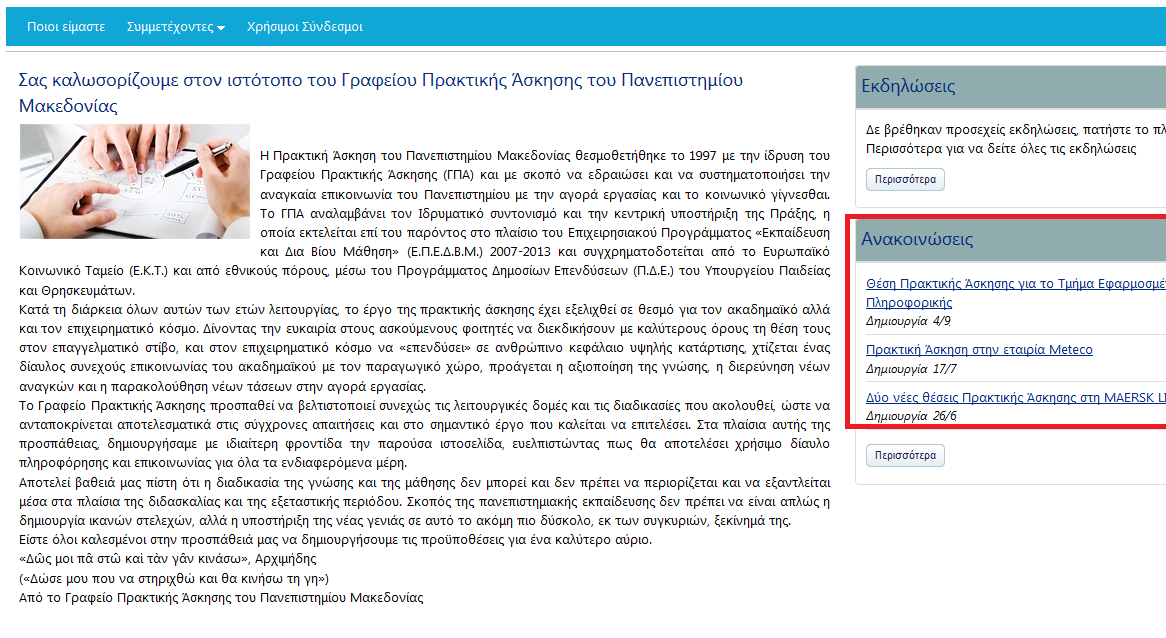The width and height of the screenshot is (1166, 638).
Task: Open the MAERSK internship positions announcement
Action: tap(1016, 398)
